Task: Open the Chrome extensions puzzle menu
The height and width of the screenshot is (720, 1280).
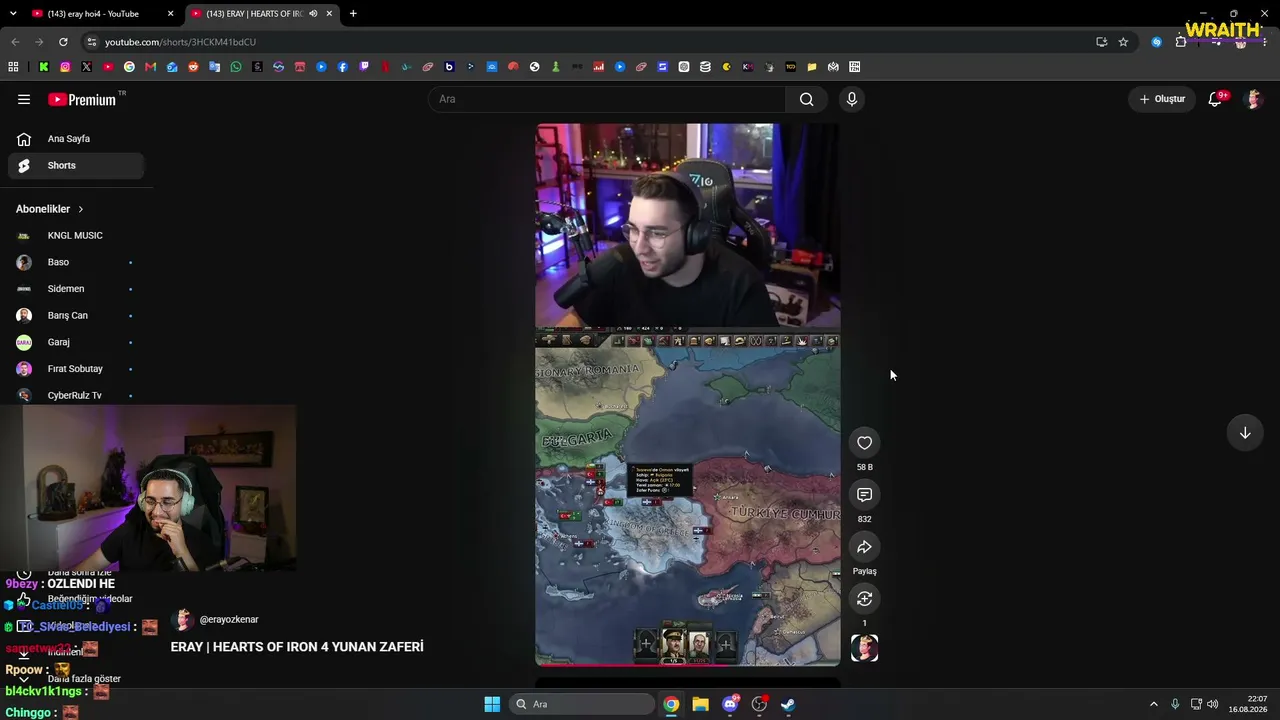Action: (1181, 42)
